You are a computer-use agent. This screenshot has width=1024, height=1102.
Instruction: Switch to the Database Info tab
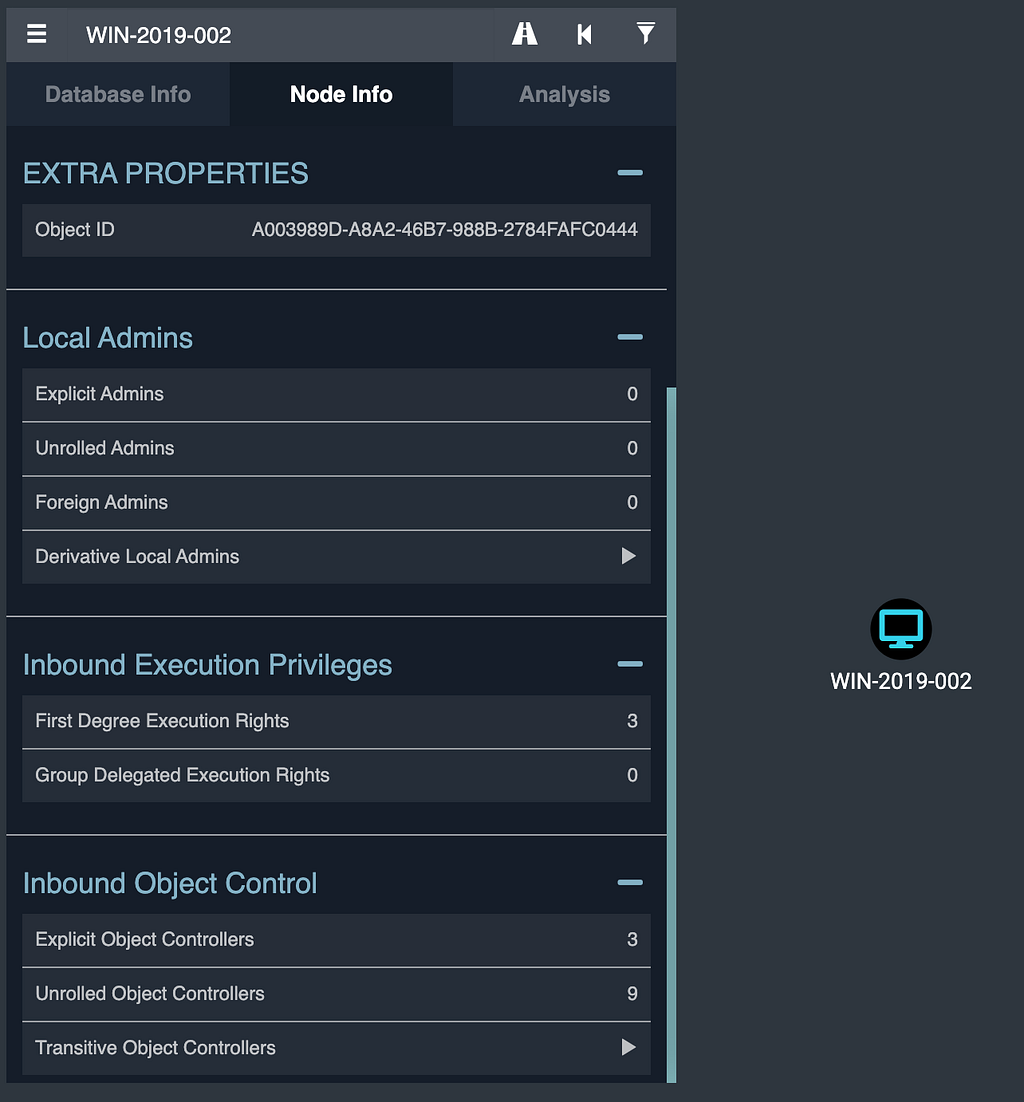(118, 94)
